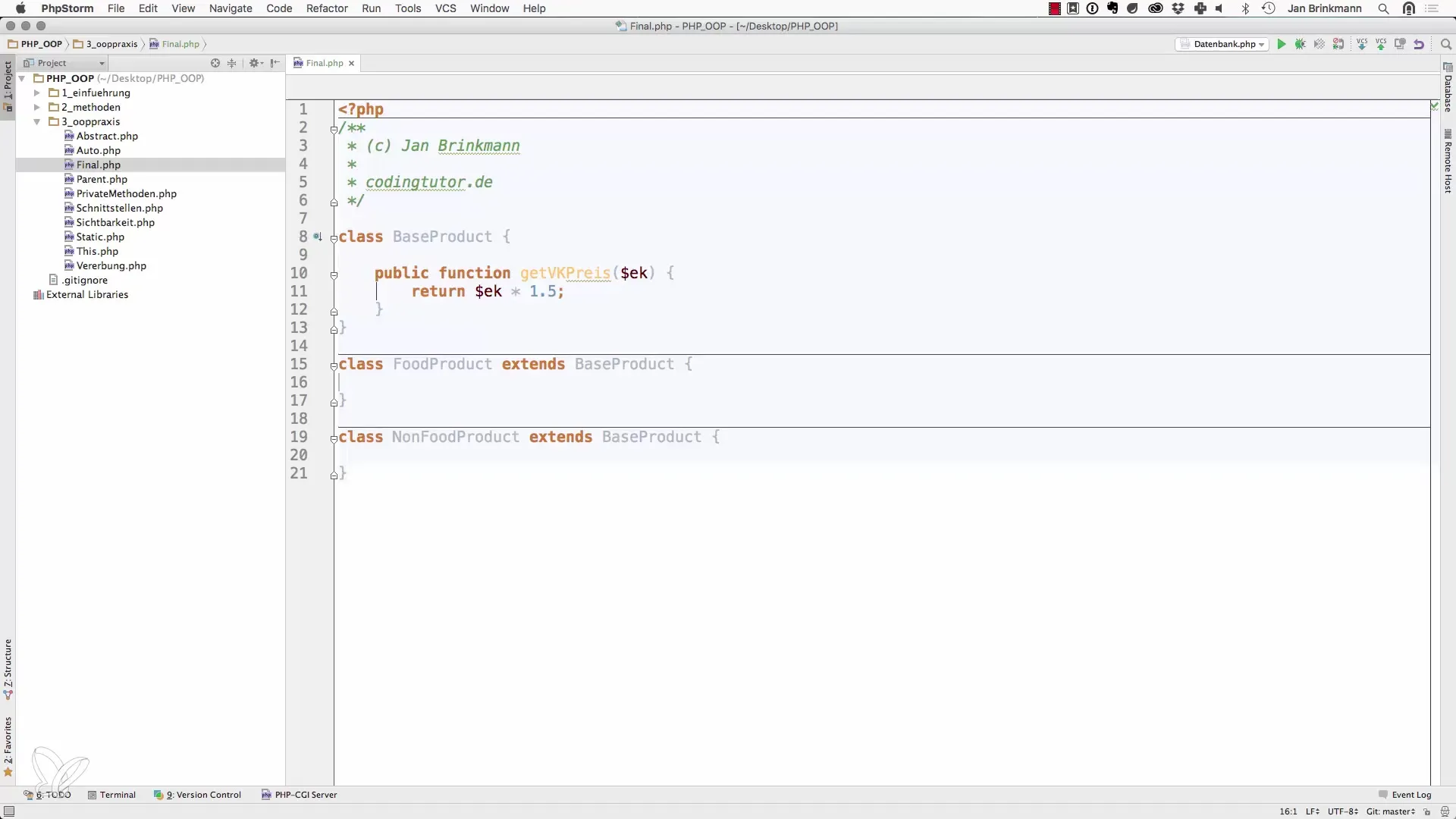Open the 9: Version Control tool window

click(198, 795)
